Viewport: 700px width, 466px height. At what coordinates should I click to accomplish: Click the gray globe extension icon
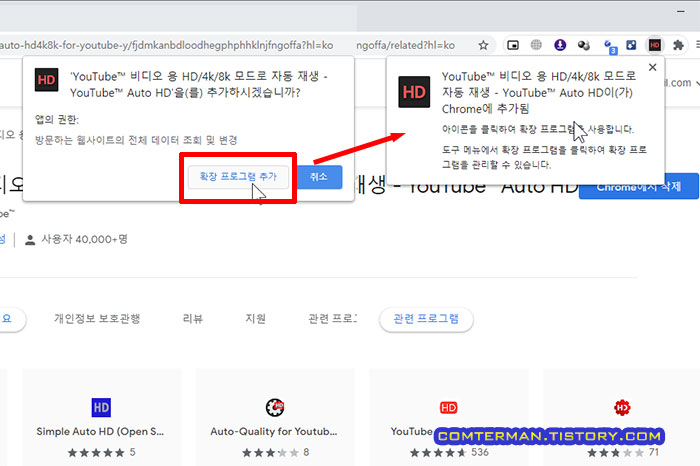pos(536,45)
